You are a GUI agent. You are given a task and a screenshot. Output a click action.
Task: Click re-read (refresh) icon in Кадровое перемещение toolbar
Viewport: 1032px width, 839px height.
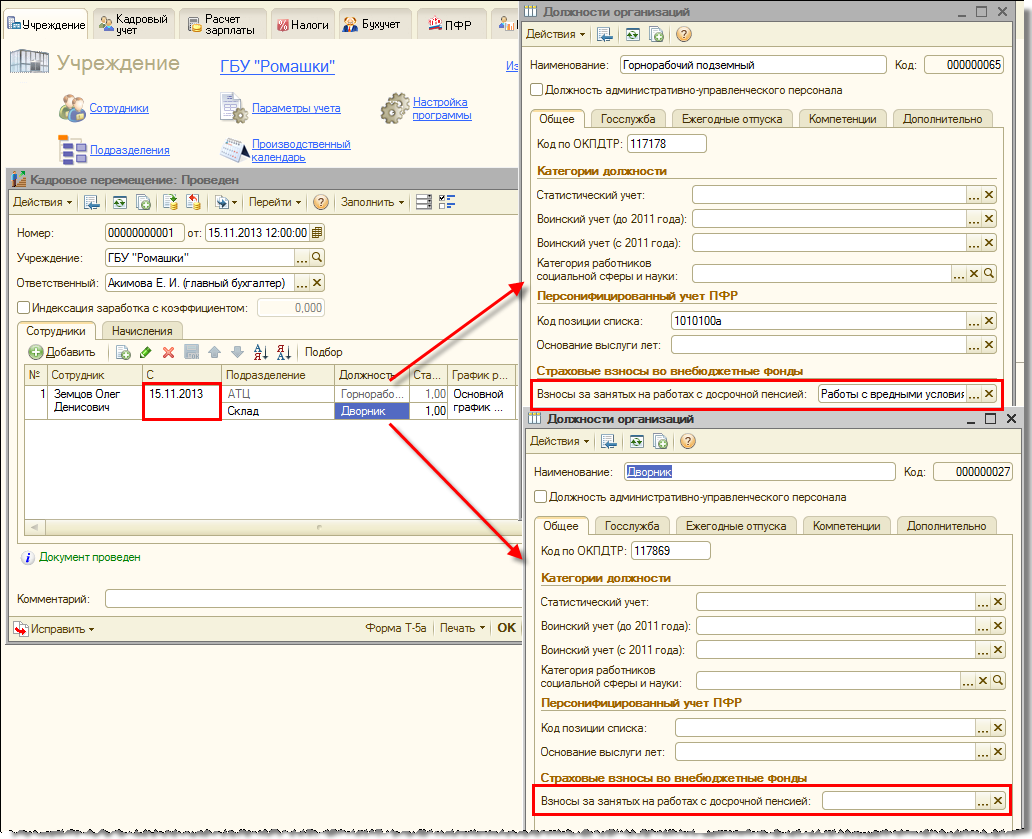tap(119, 202)
